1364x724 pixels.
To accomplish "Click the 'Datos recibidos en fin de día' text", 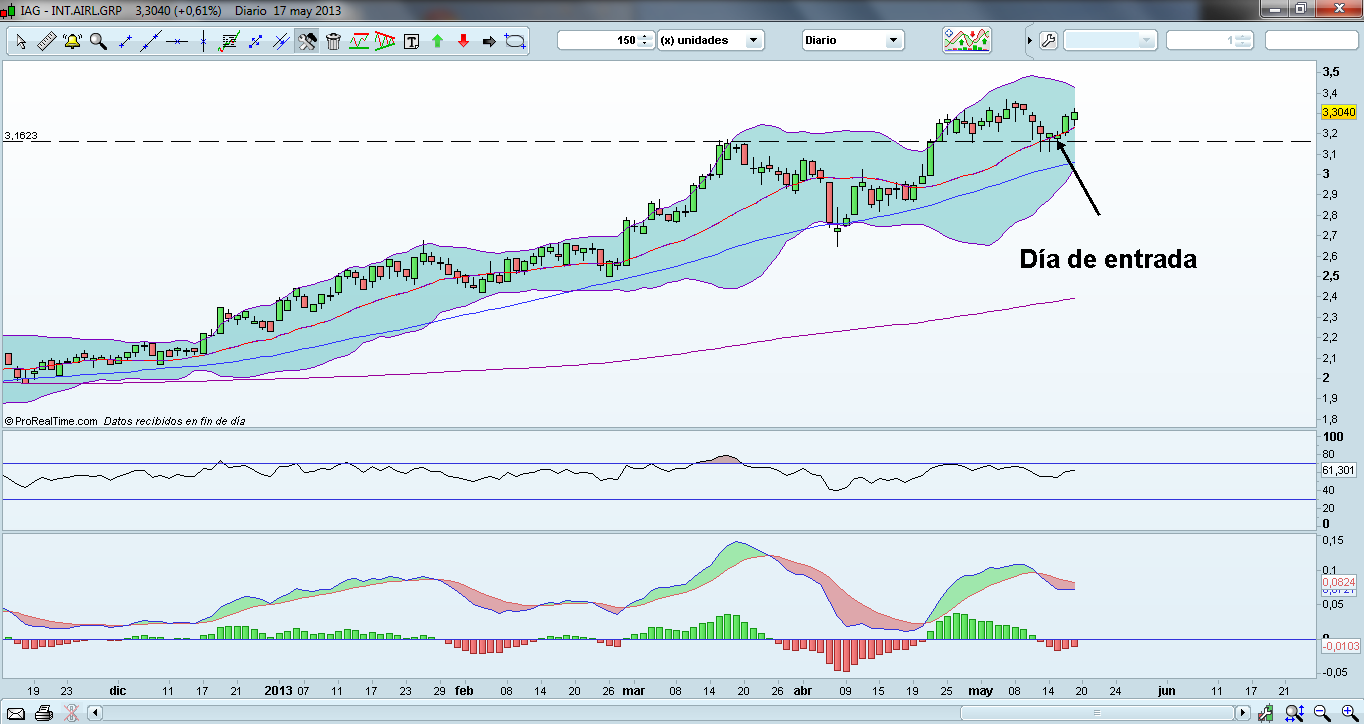I will pyautogui.click(x=174, y=421).
